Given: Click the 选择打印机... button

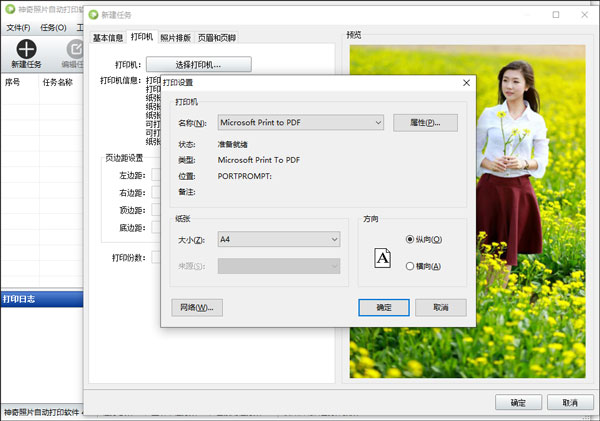Looking at the screenshot, I should click(199, 65).
